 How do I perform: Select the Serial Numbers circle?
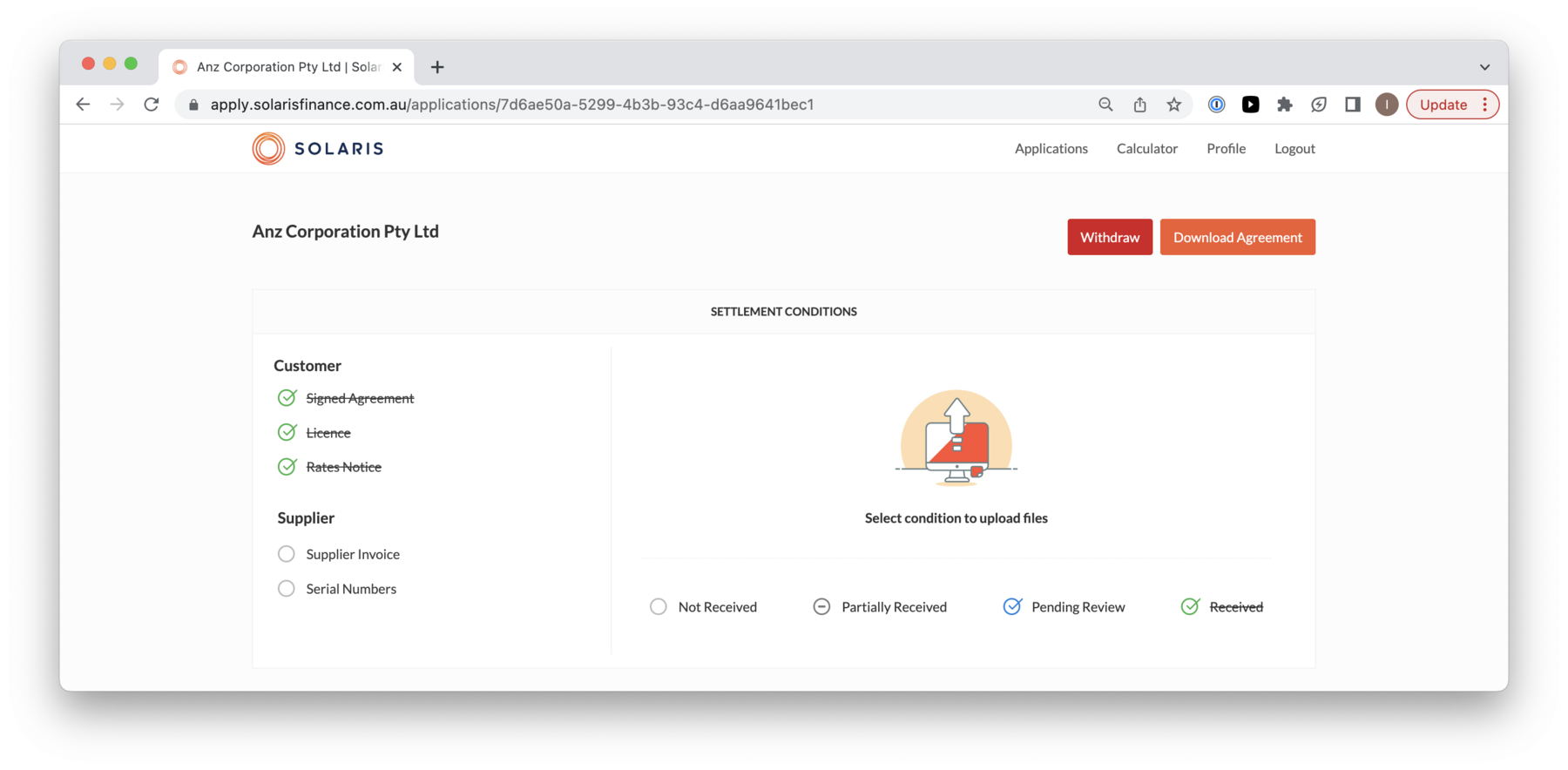[287, 589]
